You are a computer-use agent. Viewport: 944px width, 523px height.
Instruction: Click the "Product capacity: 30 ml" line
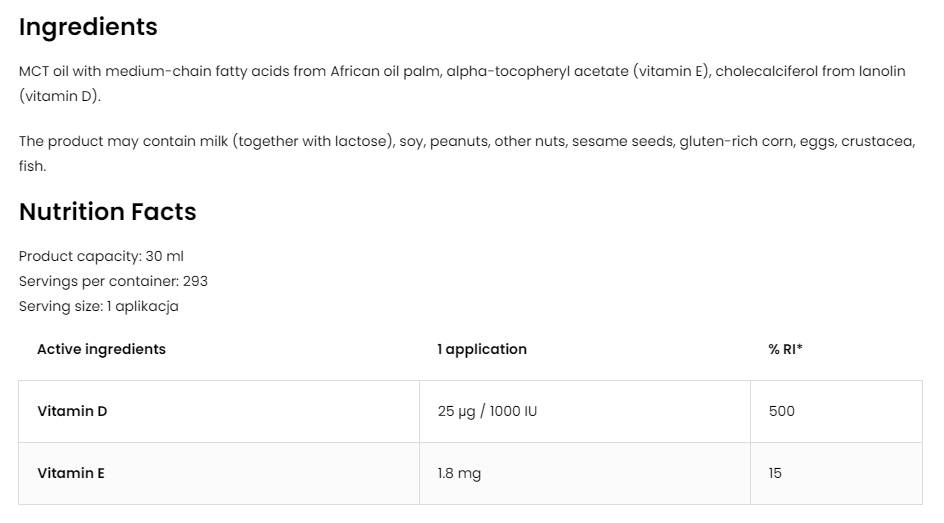click(x=101, y=256)
